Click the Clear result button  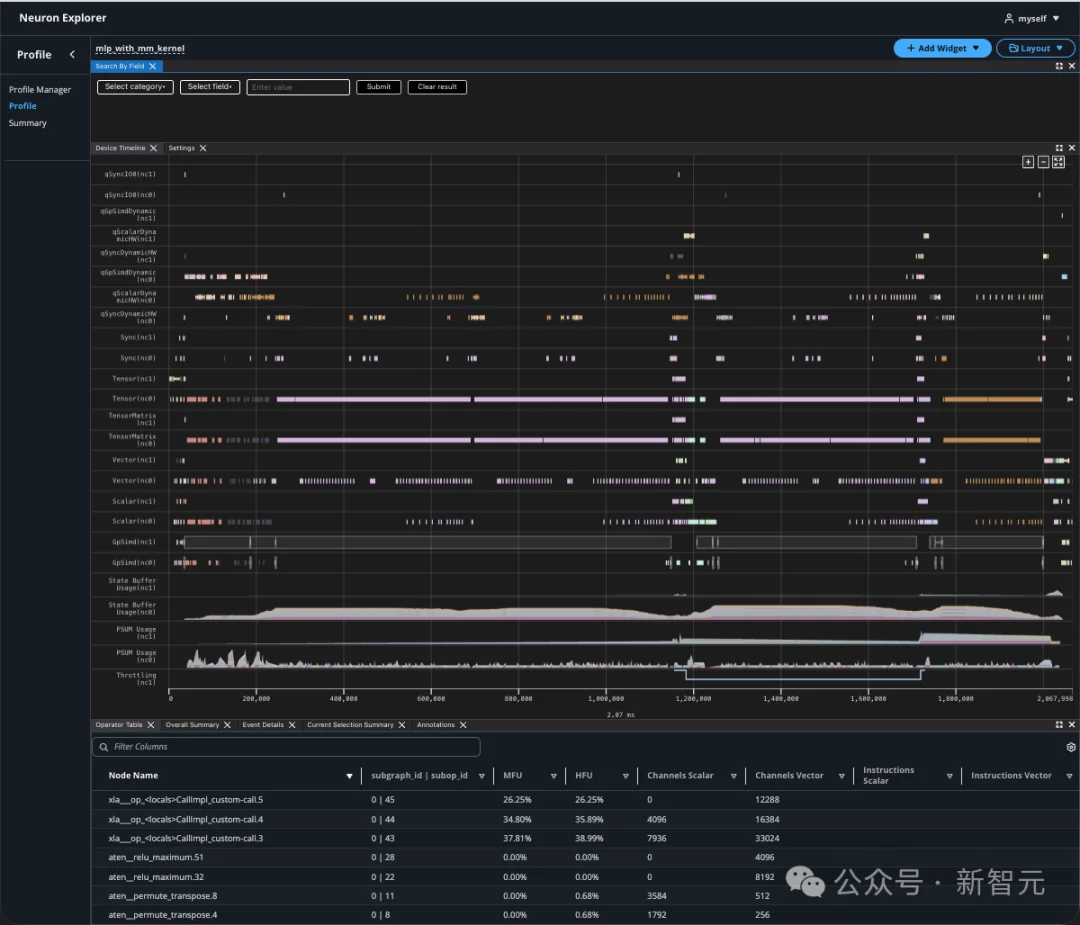[437, 87]
